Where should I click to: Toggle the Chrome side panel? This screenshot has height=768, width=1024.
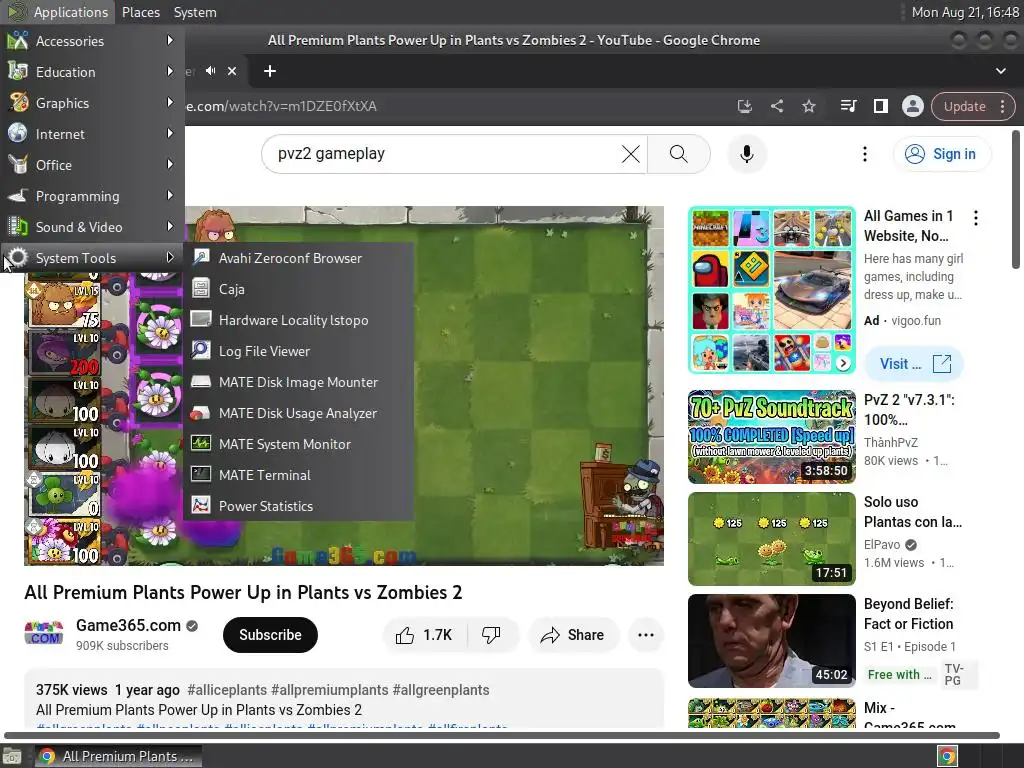click(880, 106)
